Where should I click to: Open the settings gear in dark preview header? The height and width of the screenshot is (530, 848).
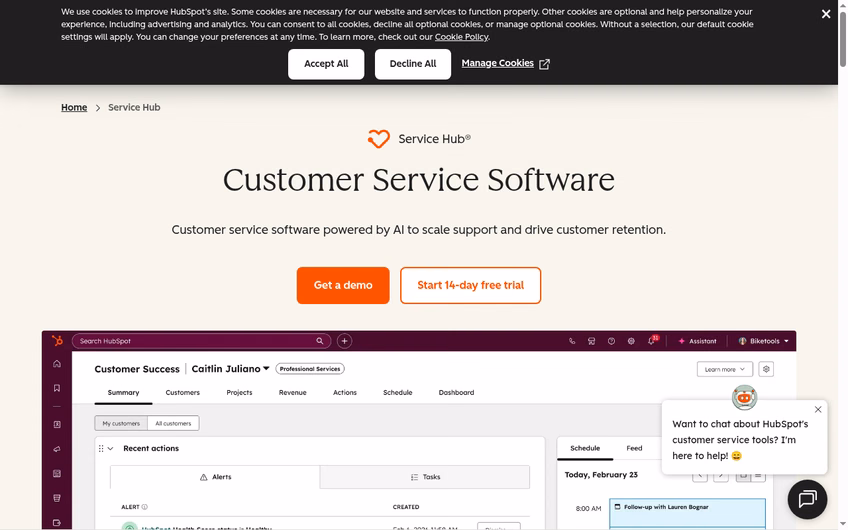click(x=631, y=341)
